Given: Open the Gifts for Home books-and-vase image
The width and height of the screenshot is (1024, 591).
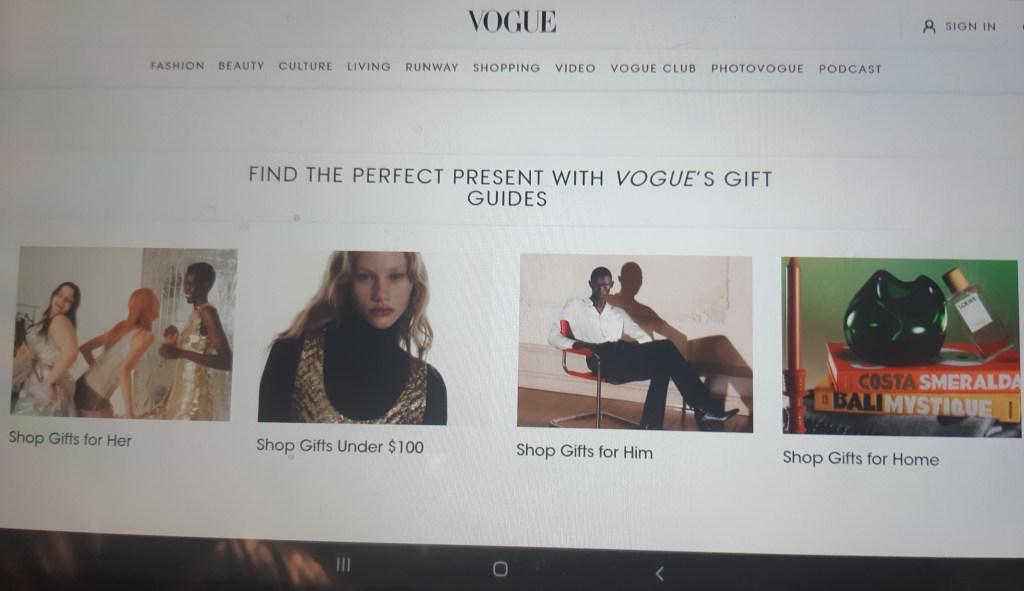Looking at the screenshot, I should coord(901,347).
